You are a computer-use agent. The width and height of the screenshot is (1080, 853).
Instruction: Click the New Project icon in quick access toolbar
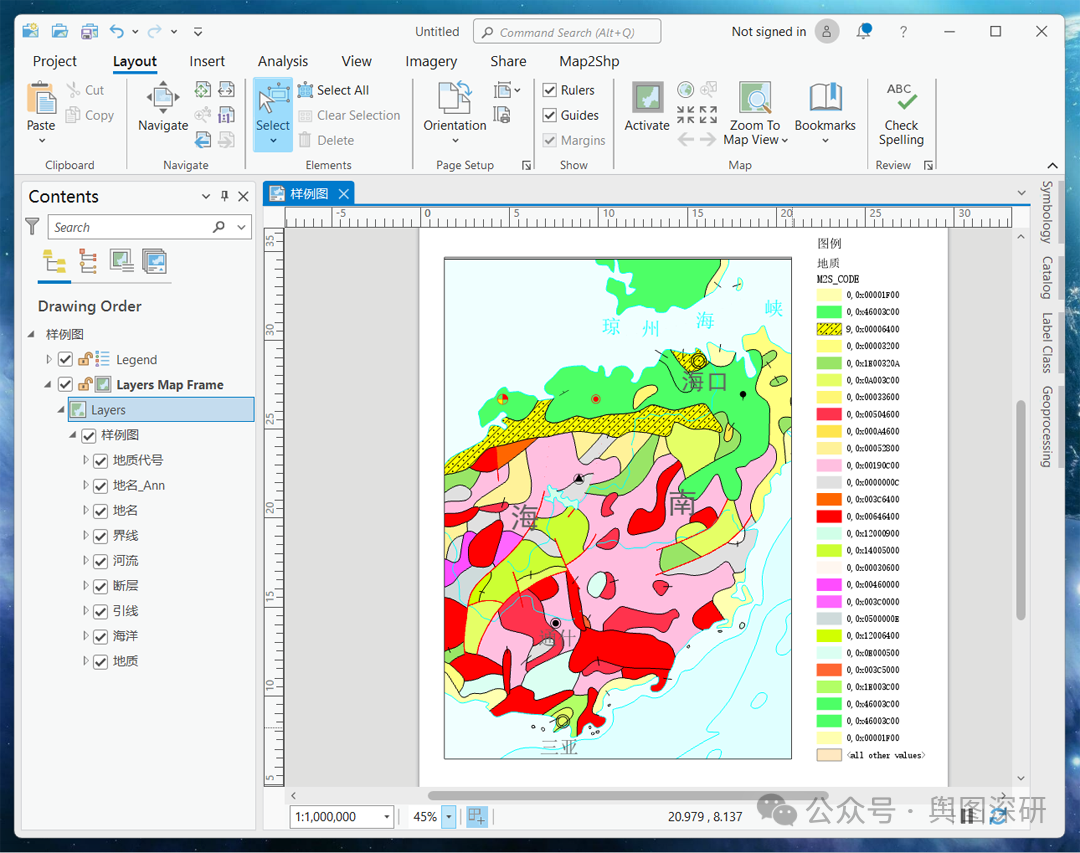pyautogui.click(x=31, y=31)
